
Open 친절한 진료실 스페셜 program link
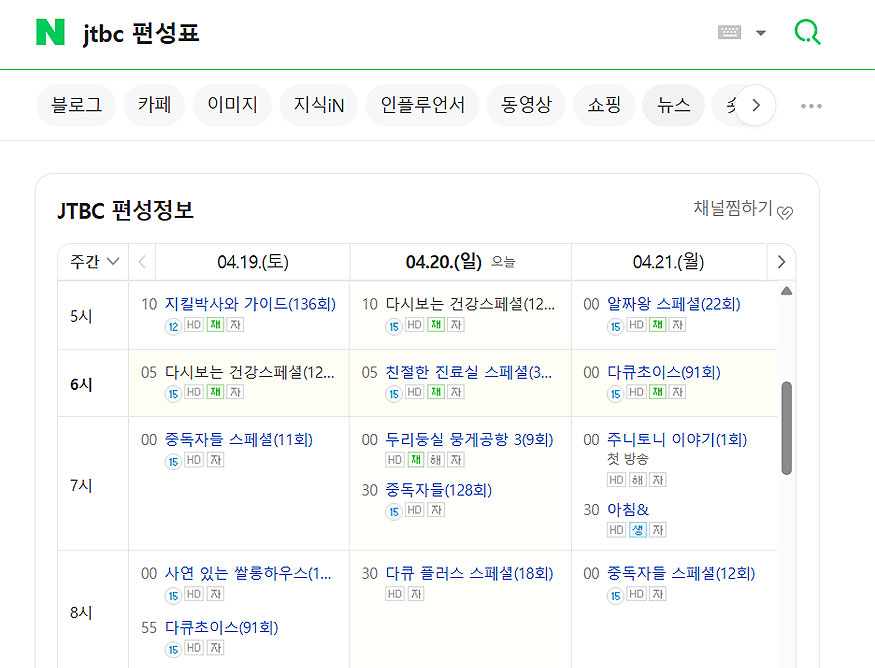point(468,372)
